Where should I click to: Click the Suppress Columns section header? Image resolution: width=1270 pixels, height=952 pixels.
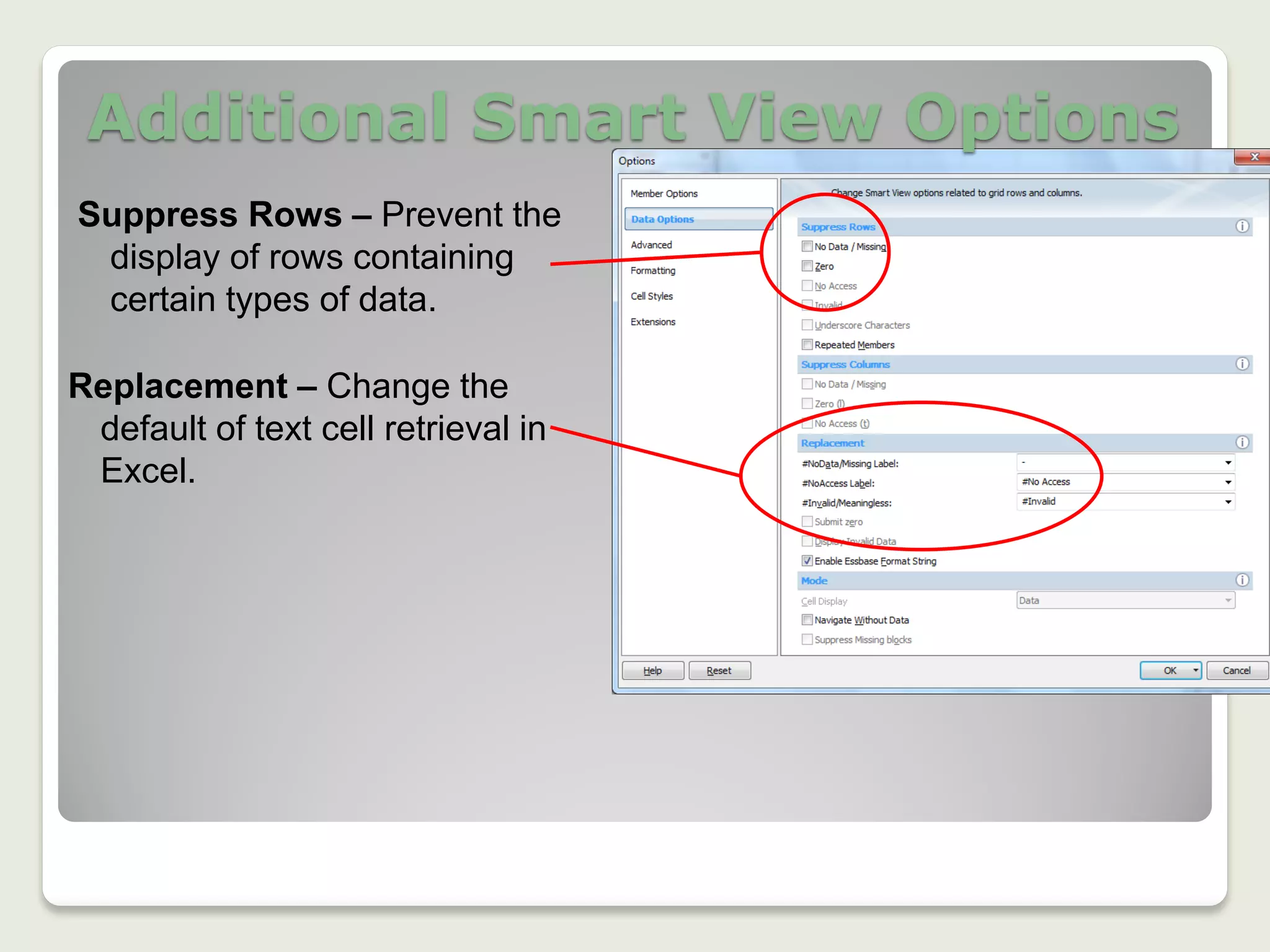point(1025,364)
